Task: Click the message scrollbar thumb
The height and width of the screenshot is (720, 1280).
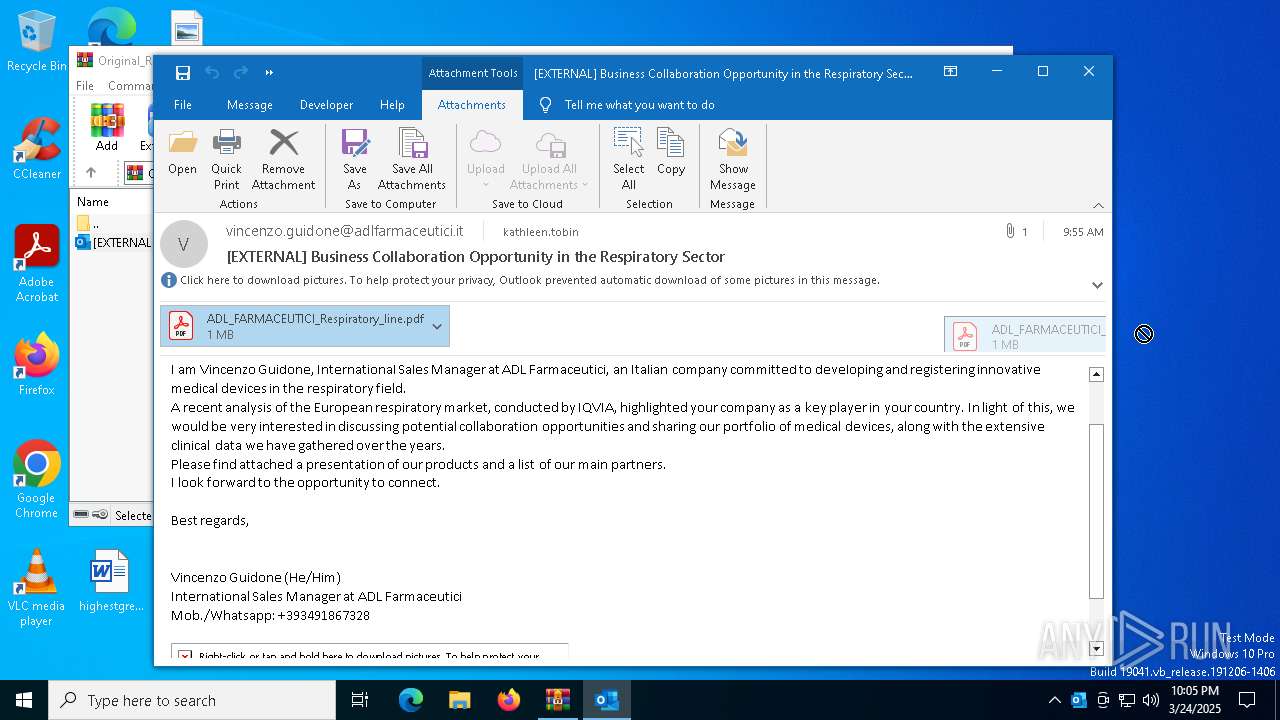Action: point(1096,510)
